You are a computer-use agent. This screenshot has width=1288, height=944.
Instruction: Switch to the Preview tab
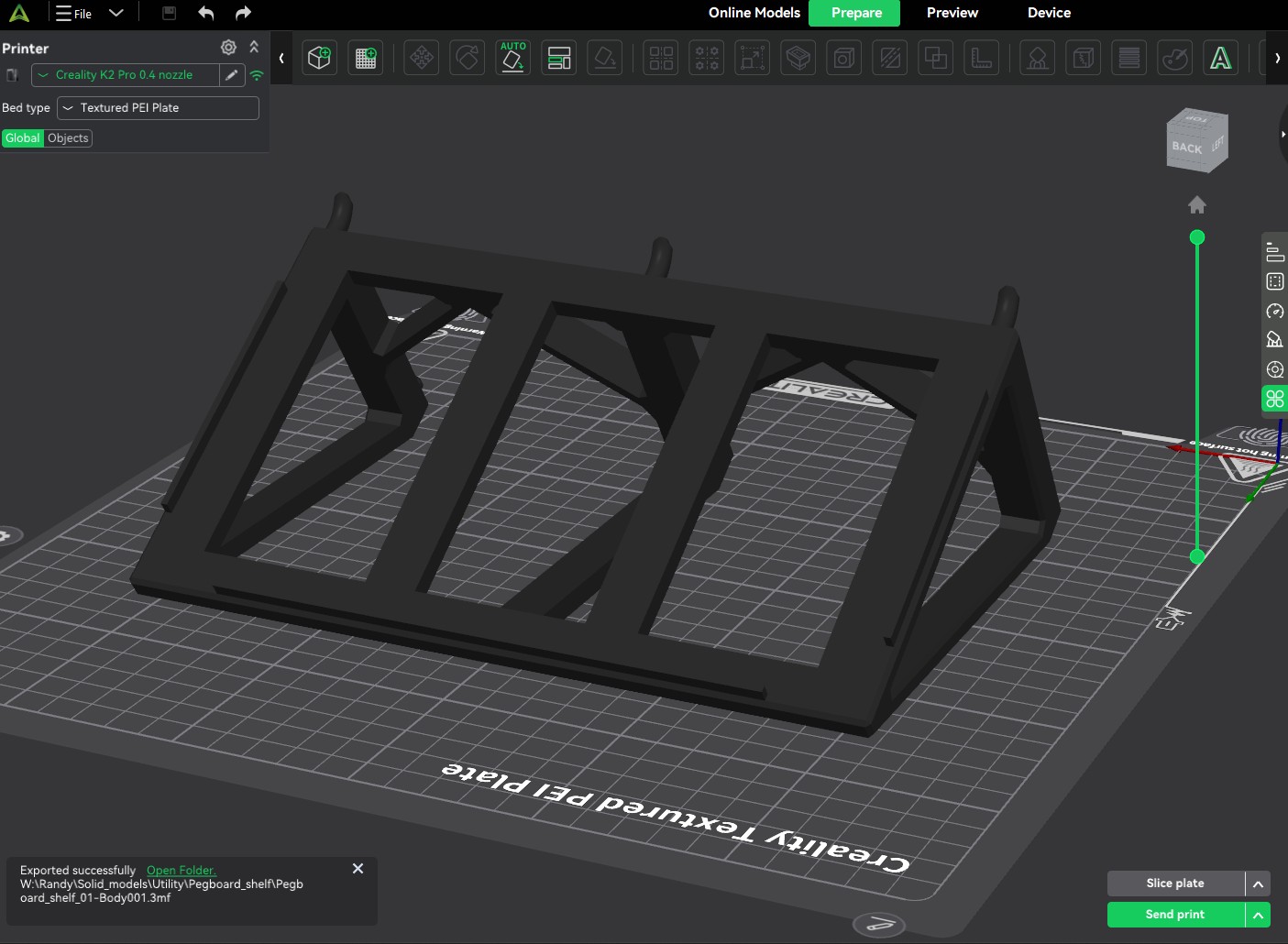(x=952, y=13)
